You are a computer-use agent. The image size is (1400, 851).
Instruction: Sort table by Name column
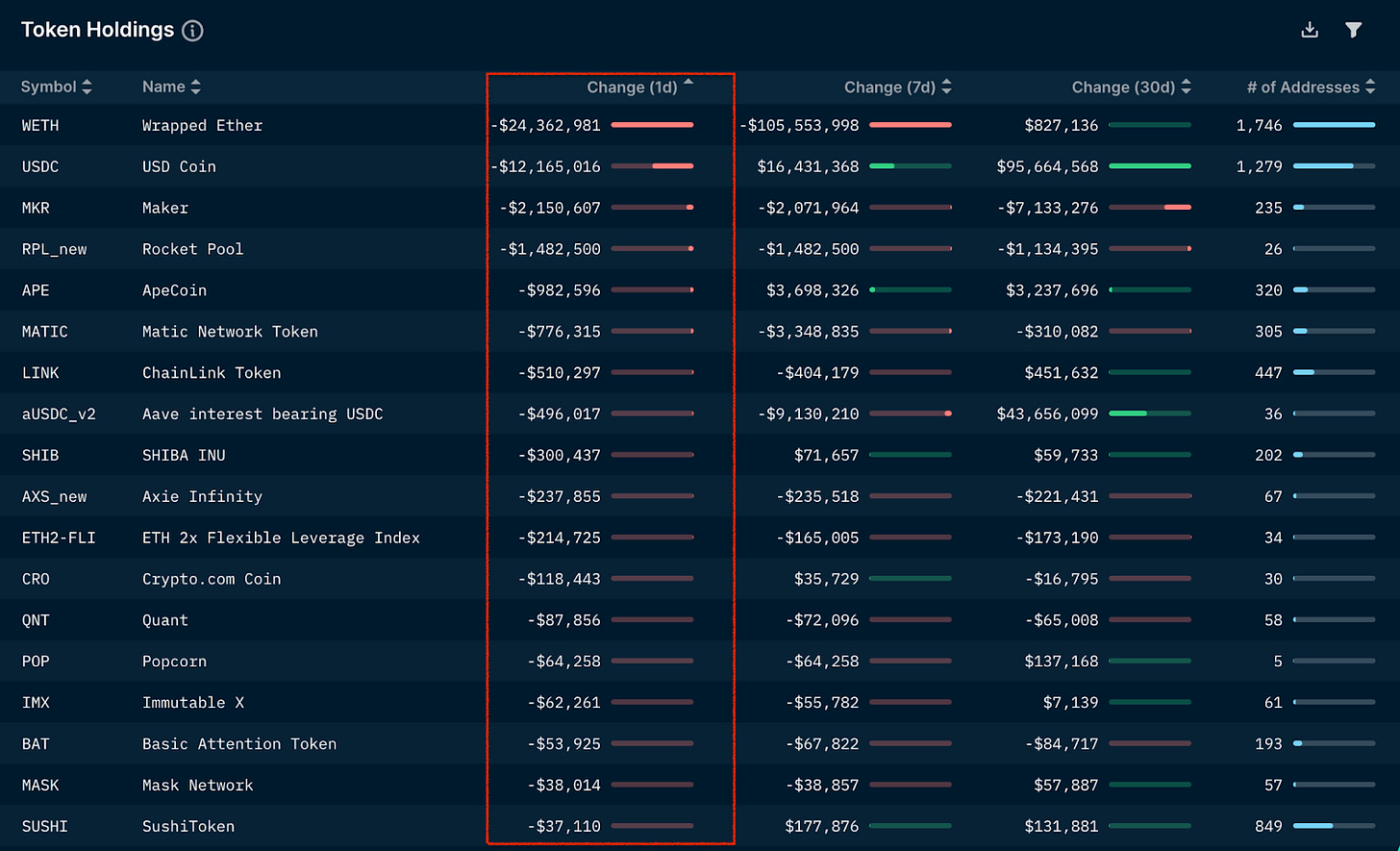point(172,87)
